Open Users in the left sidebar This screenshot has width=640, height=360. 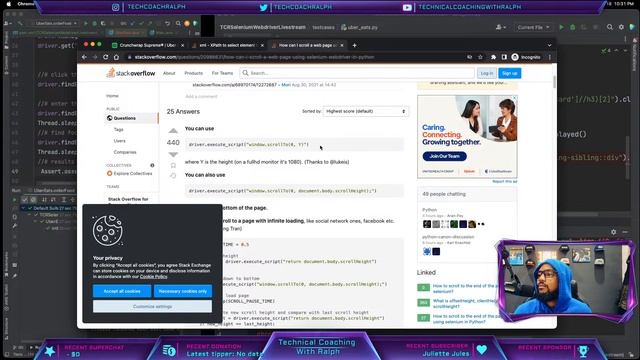(x=120, y=141)
